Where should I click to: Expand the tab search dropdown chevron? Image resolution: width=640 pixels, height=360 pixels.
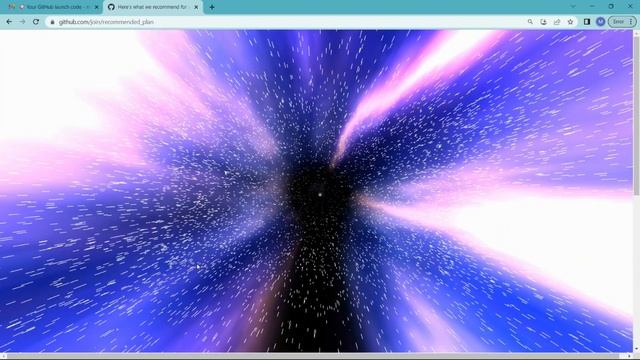573,7
